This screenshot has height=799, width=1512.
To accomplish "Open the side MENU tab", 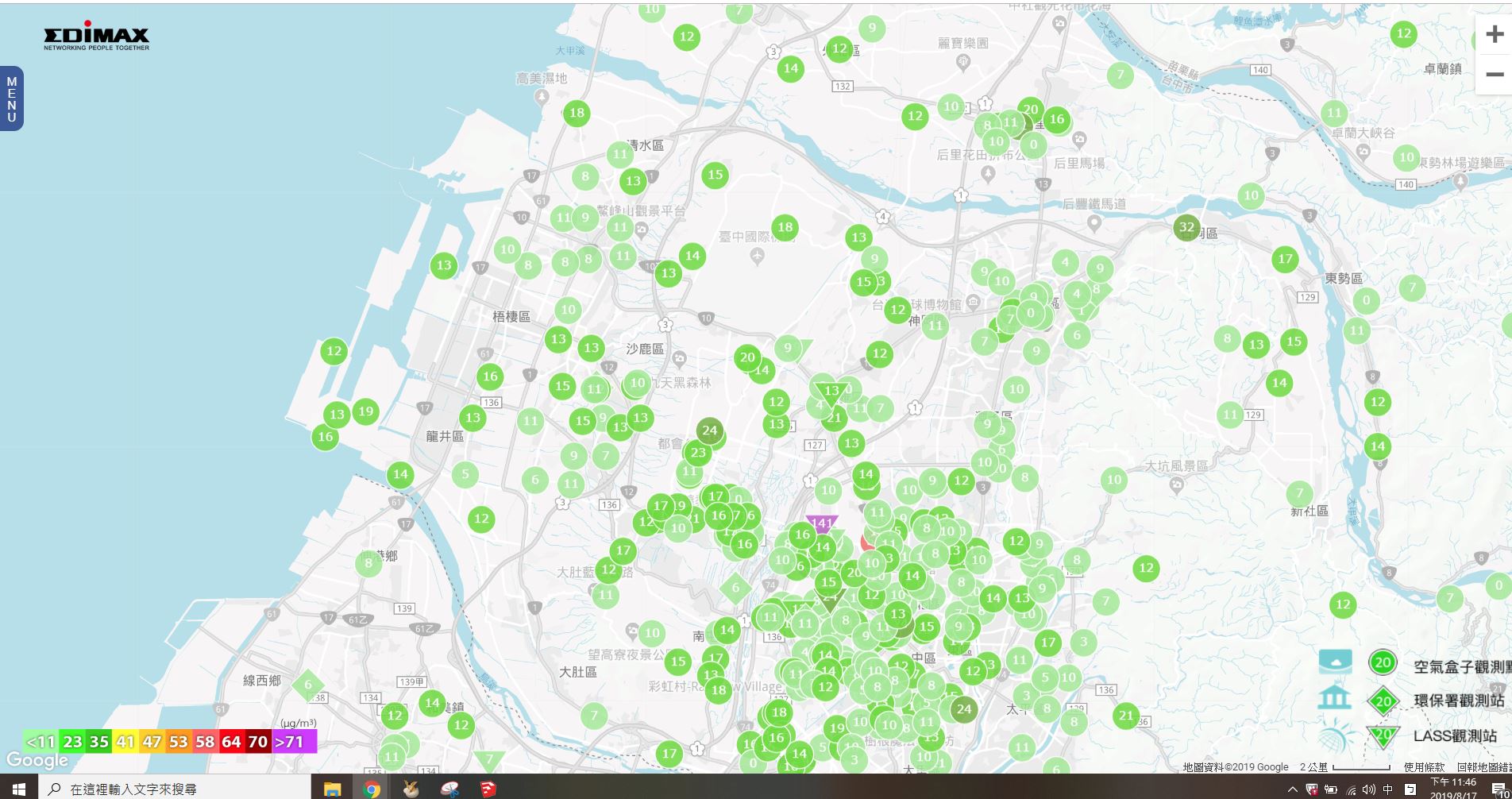I will [11, 99].
